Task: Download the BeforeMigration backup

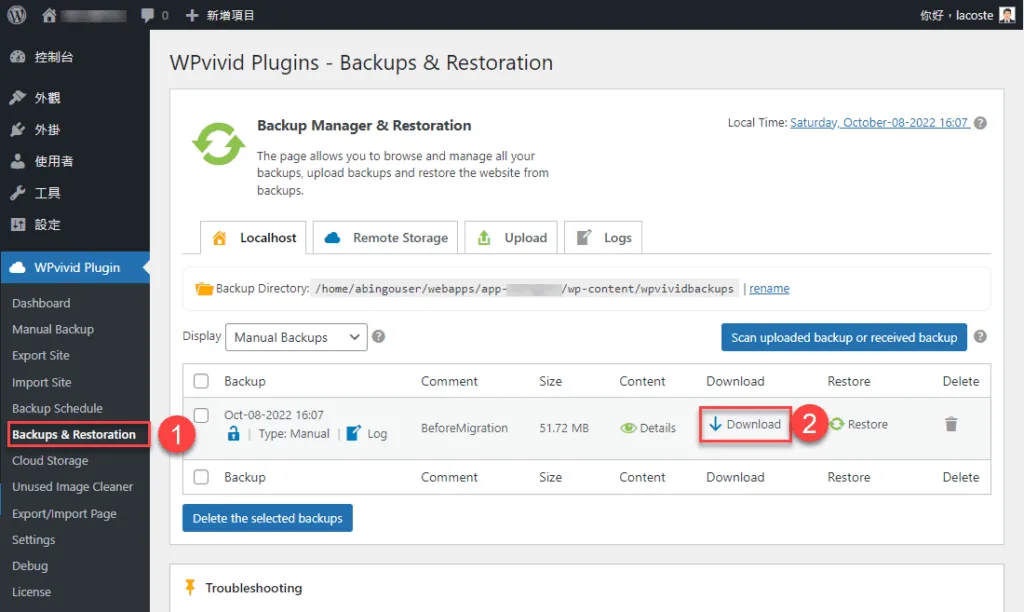Action: pyautogui.click(x=744, y=424)
